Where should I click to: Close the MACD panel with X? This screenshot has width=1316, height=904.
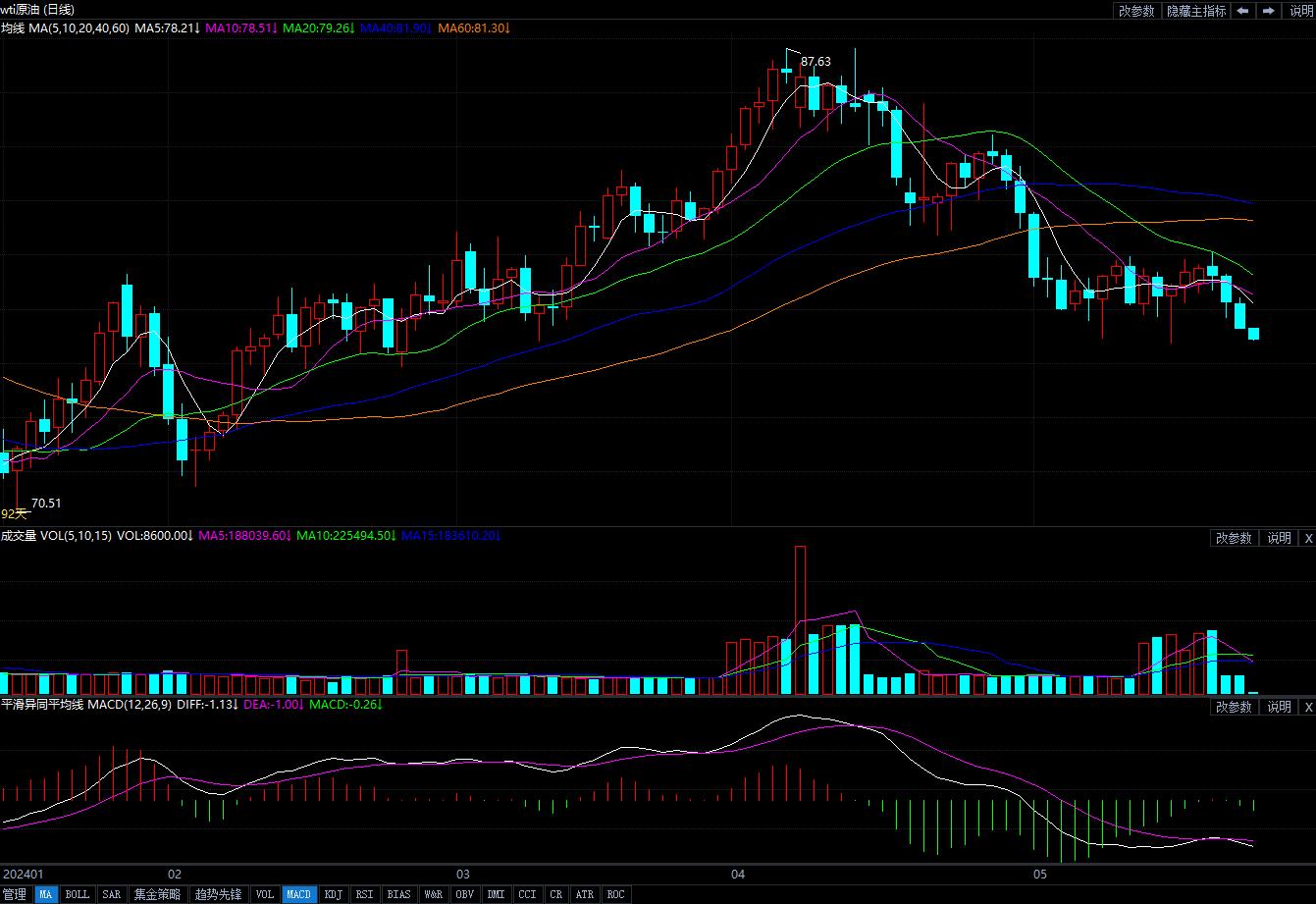coord(1307,707)
